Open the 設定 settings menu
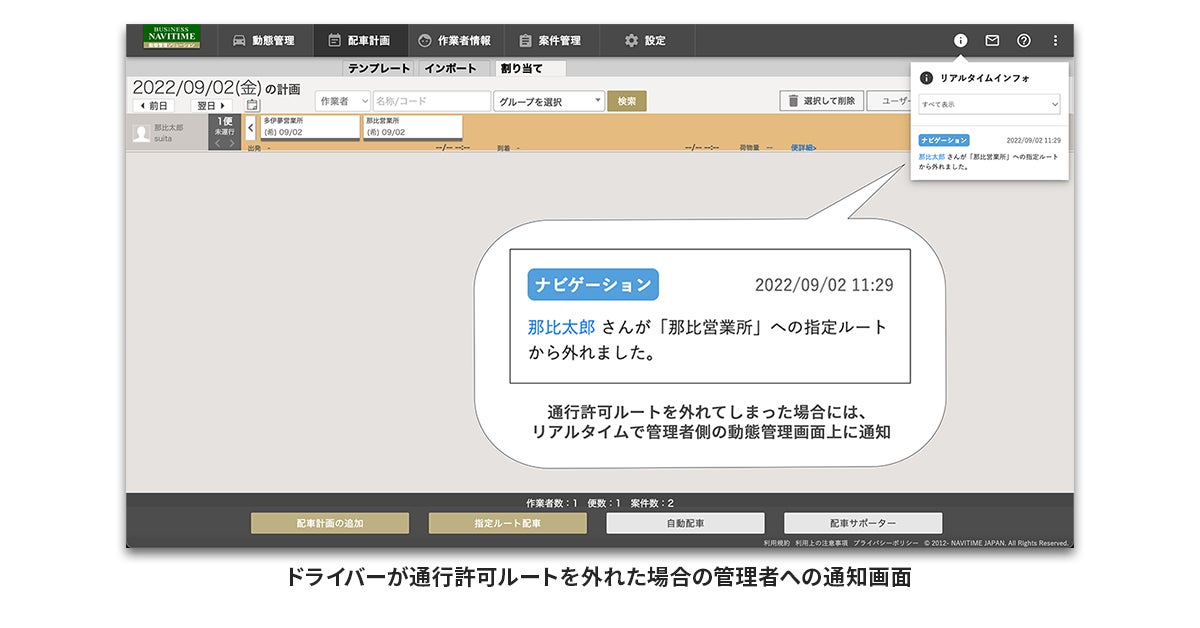The image size is (1200, 628). tap(646, 41)
